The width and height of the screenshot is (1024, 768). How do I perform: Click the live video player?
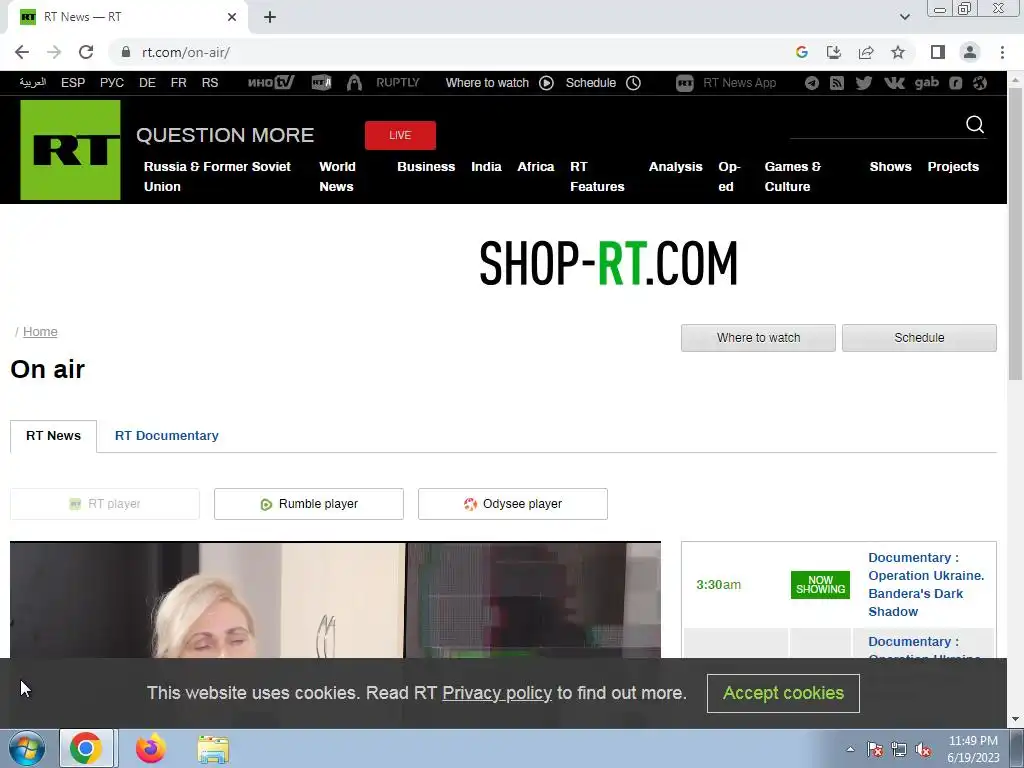[x=335, y=600]
